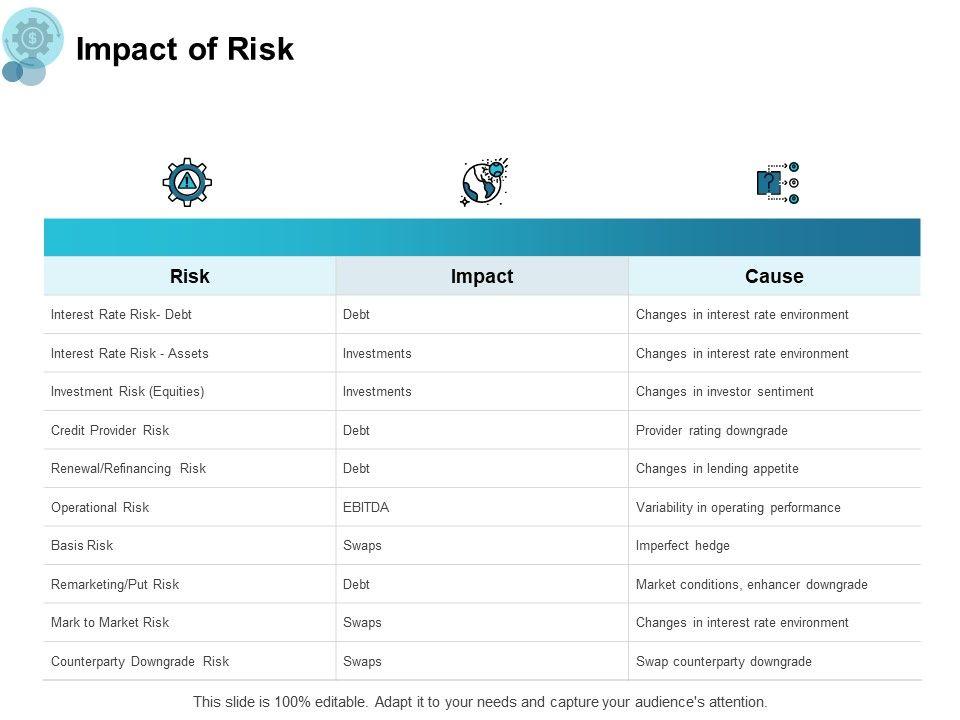The width and height of the screenshot is (960, 720).
Task: Select the Risk column header
Action: pos(190,276)
